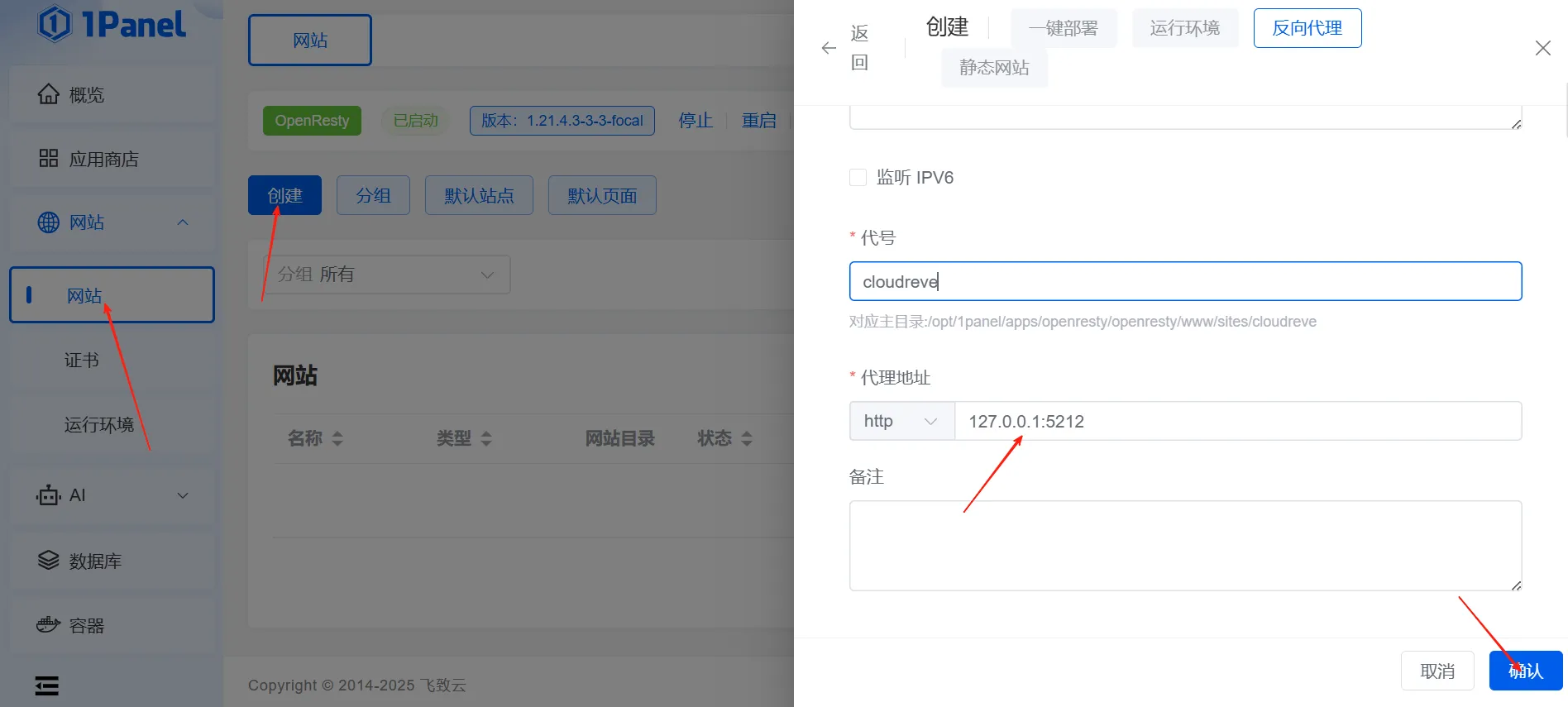The height and width of the screenshot is (707, 1568).
Task: Click the 1Panel logo icon
Action: pyautogui.click(x=55, y=24)
